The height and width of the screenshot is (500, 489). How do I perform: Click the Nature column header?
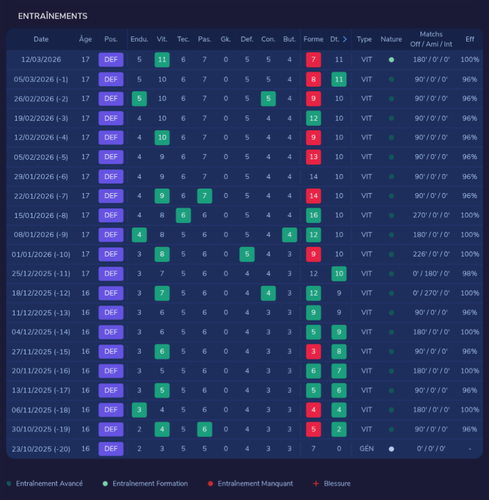[x=391, y=39]
